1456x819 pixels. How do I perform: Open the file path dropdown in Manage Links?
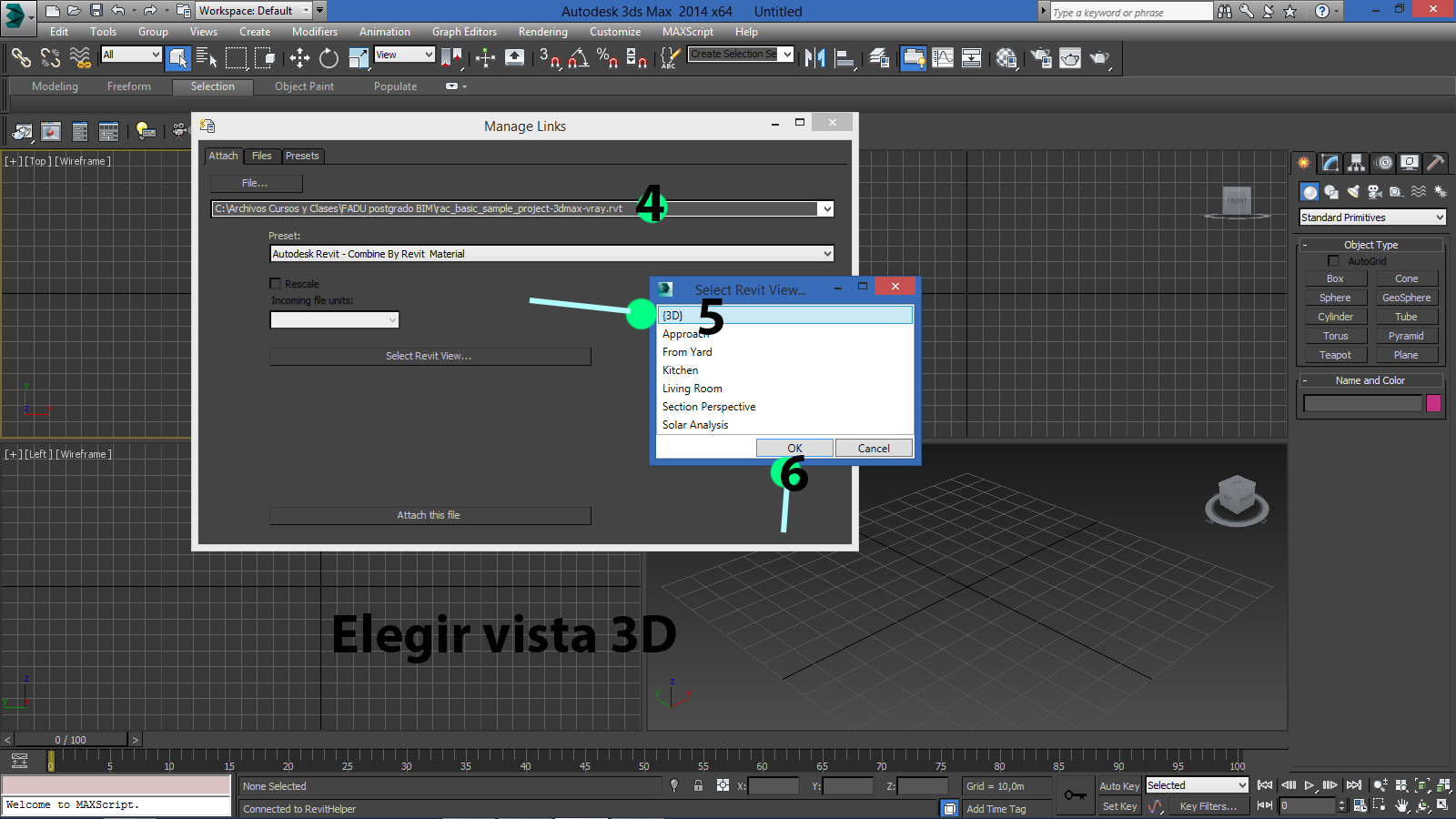point(826,208)
